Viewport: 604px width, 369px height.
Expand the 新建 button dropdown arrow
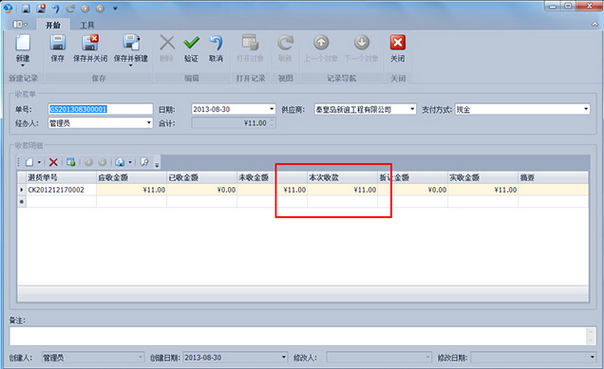pos(23,65)
